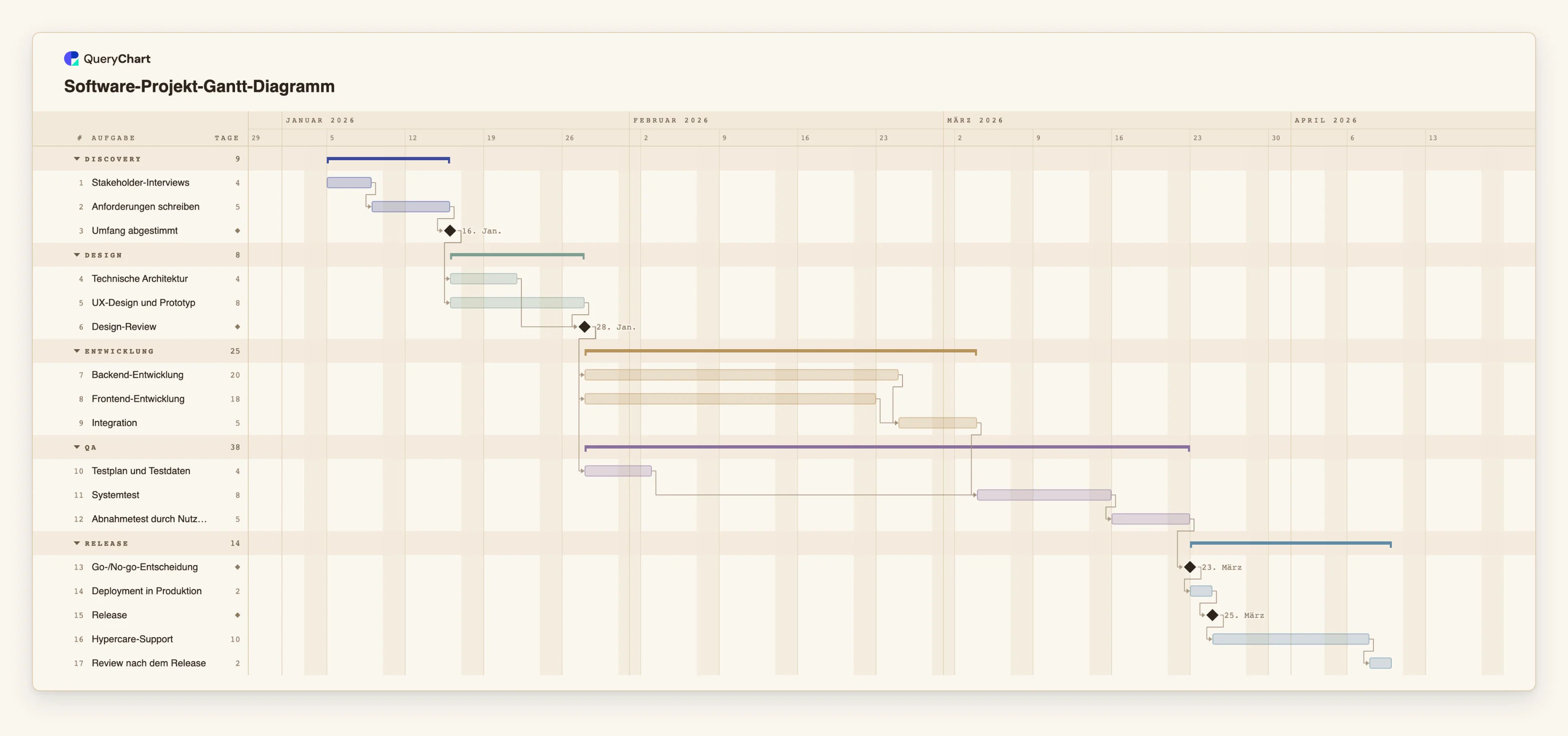Click the Backend-Entwicklung task bar

click(x=741, y=375)
